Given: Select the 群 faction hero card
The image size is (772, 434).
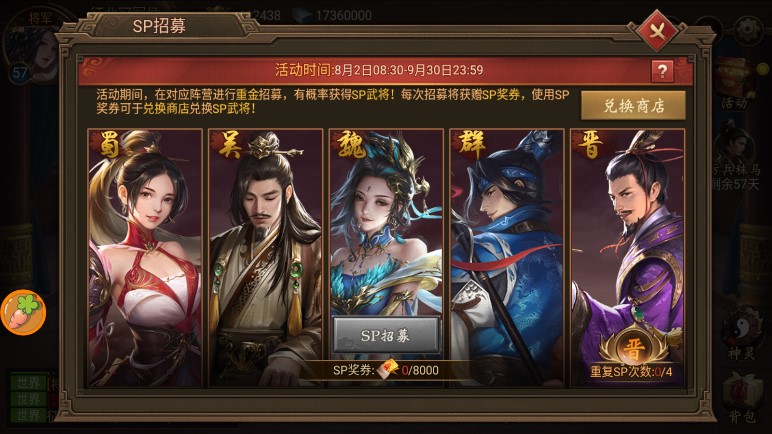Looking at the screenshot, I should click(x=507, y=258).
